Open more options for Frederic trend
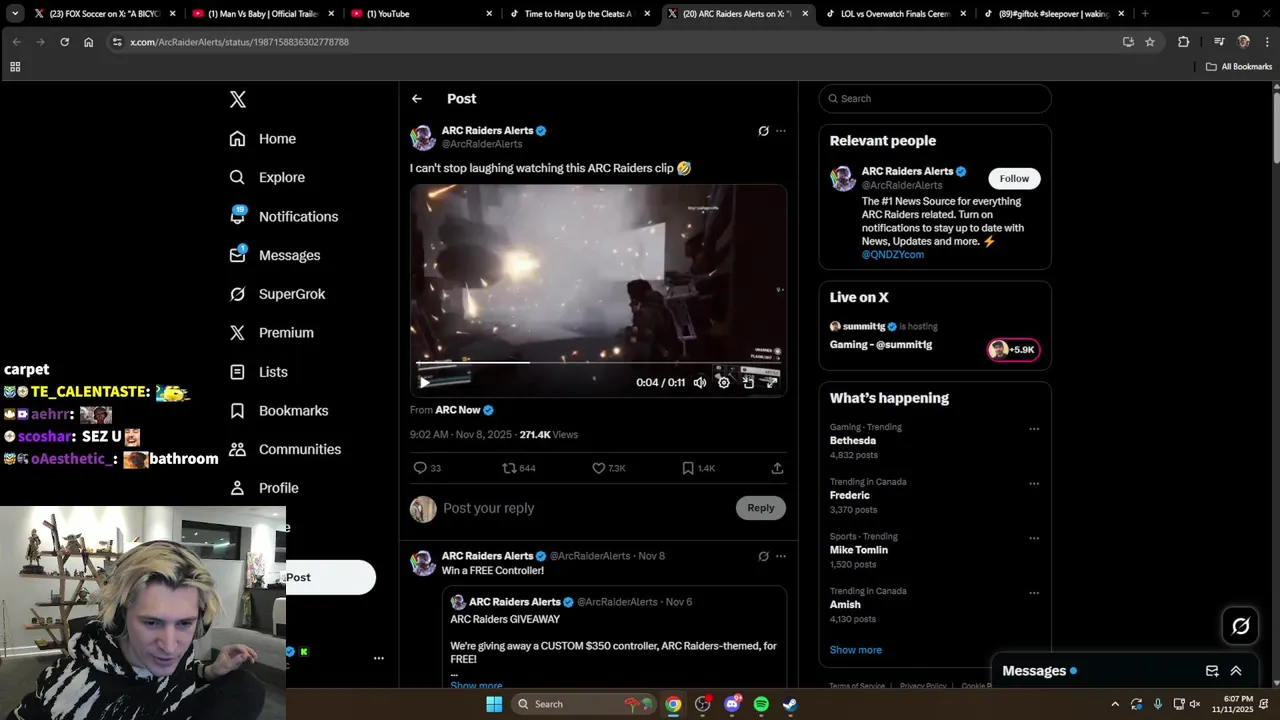The height and width of the screenshot is (720, 1280). coord(1034,484)
